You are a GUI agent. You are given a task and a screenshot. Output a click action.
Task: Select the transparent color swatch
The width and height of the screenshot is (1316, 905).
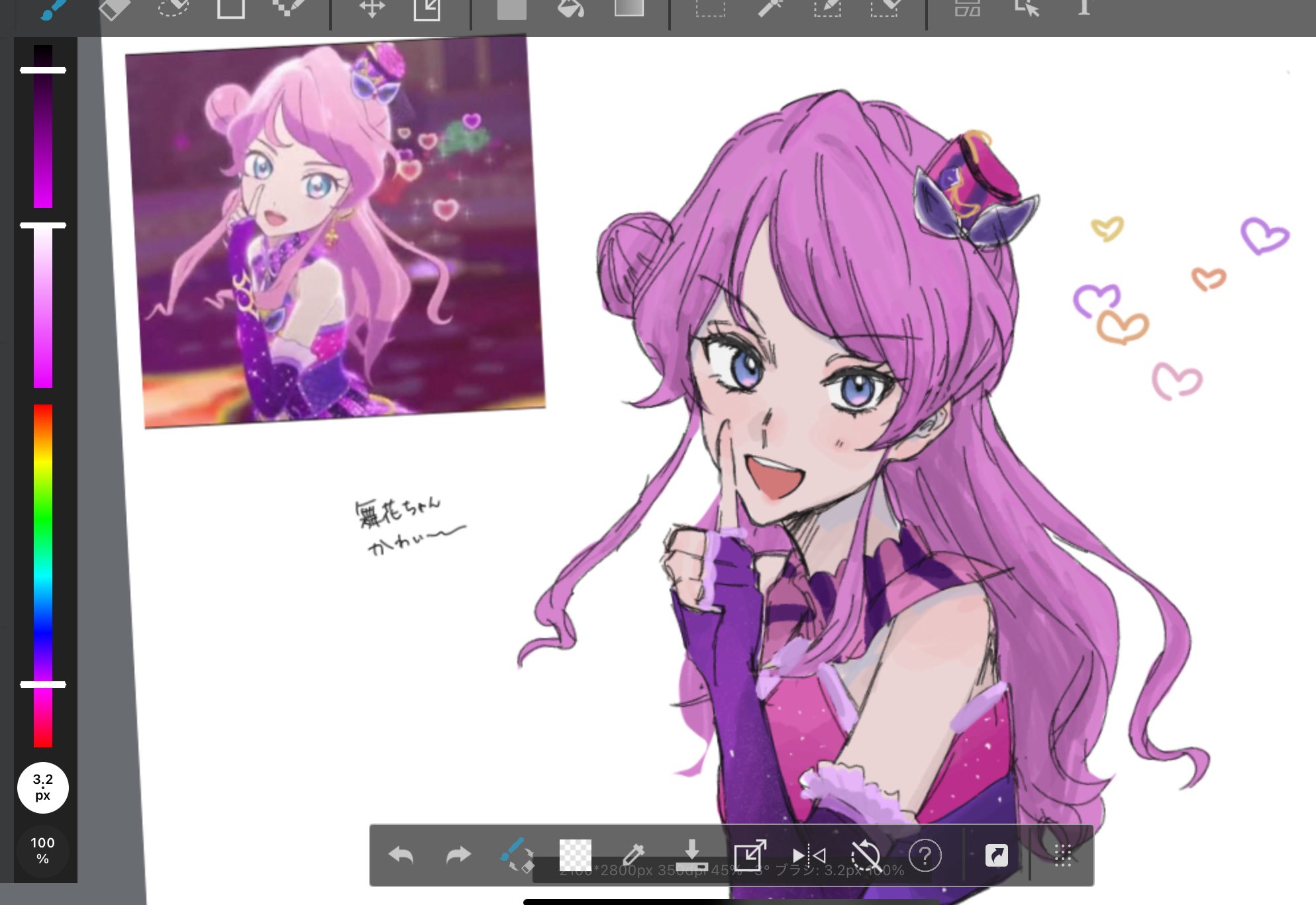[575, 855]
